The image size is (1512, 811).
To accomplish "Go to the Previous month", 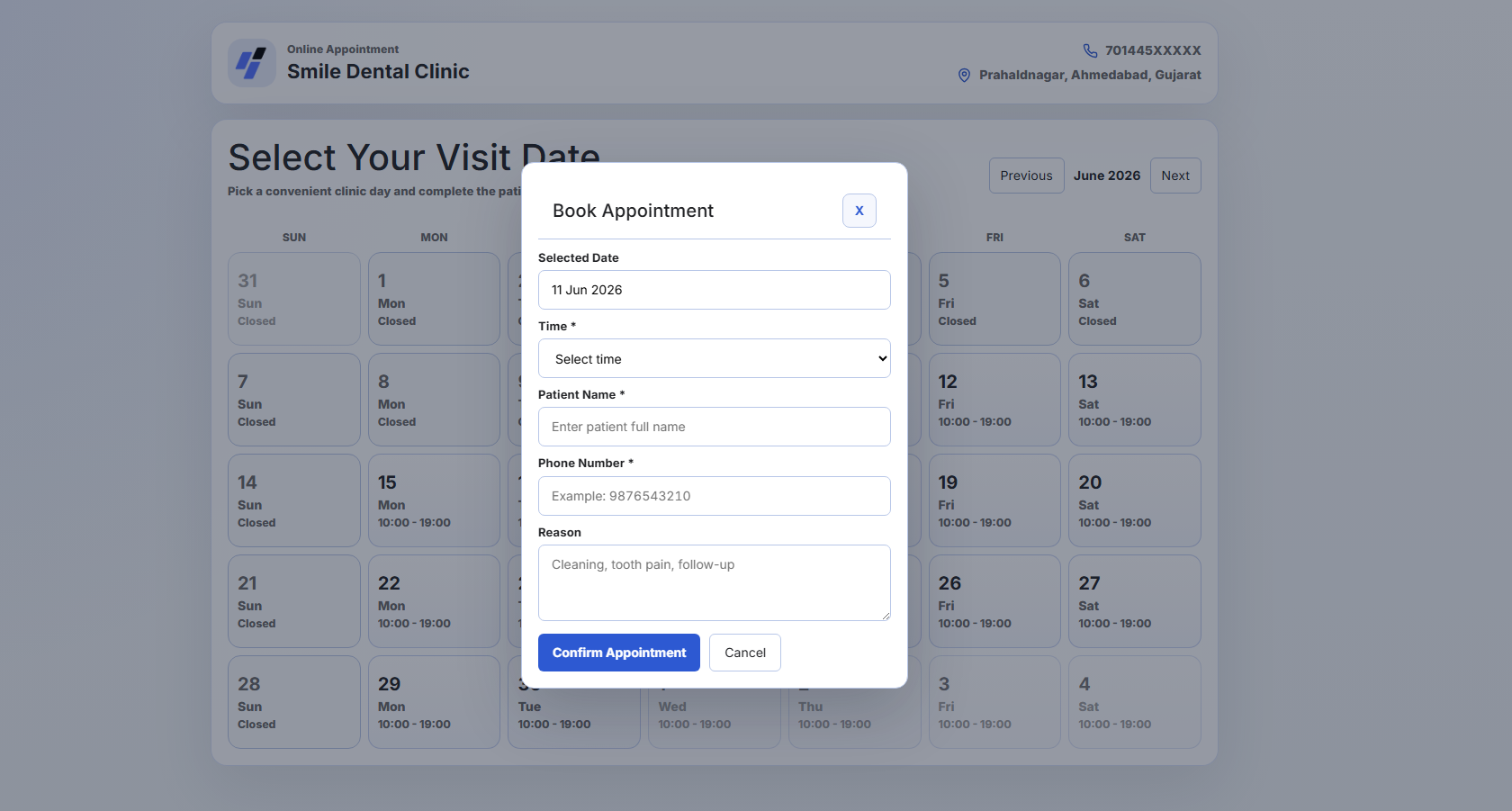I will [1026, 176].
